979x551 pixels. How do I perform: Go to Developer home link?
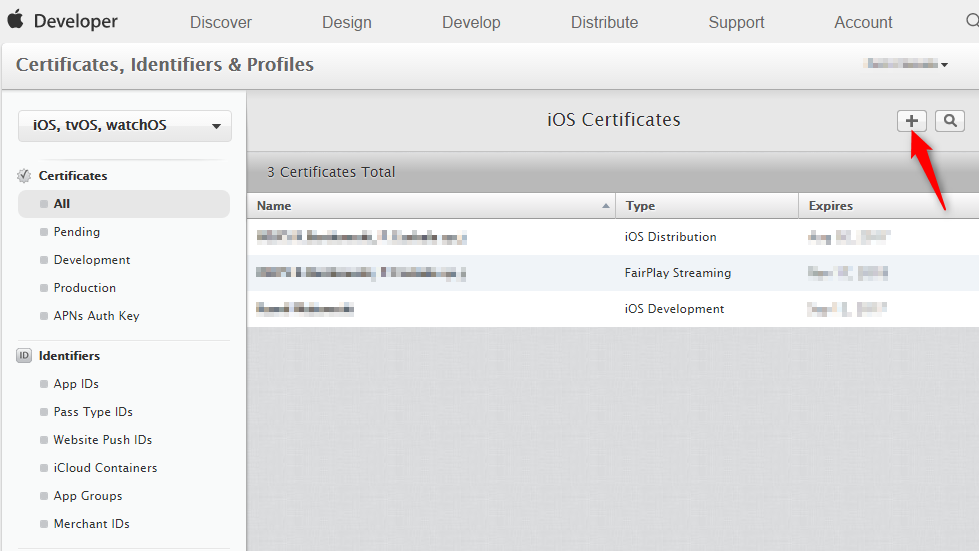(x=75, y=21)
